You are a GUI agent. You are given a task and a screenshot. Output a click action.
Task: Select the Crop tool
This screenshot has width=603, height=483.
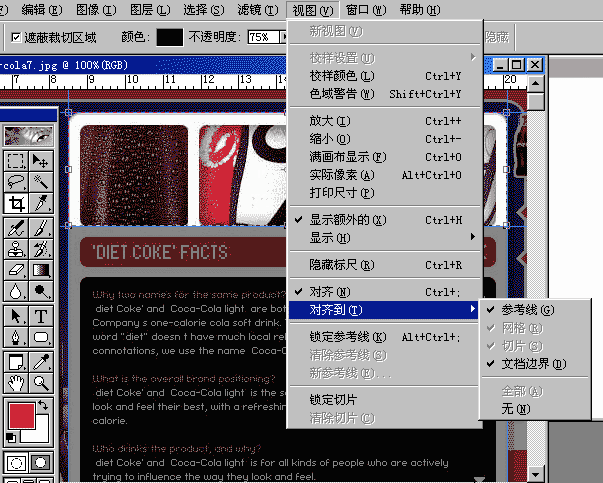point(16,203)
